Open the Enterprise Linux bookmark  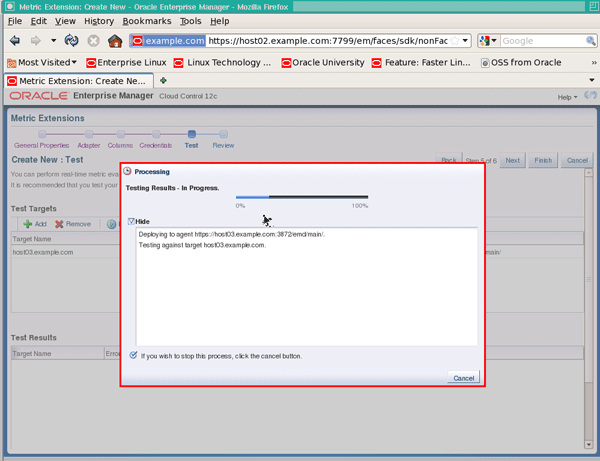pyautogui.click(x=126, y=62)
